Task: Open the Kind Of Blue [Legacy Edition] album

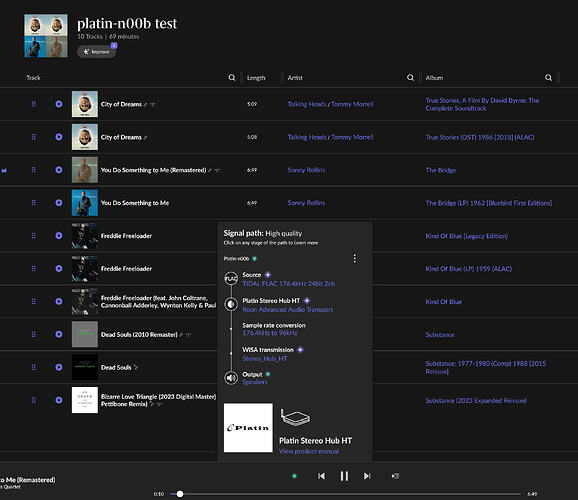Action: pyautogui.click(x=467, y=236)
